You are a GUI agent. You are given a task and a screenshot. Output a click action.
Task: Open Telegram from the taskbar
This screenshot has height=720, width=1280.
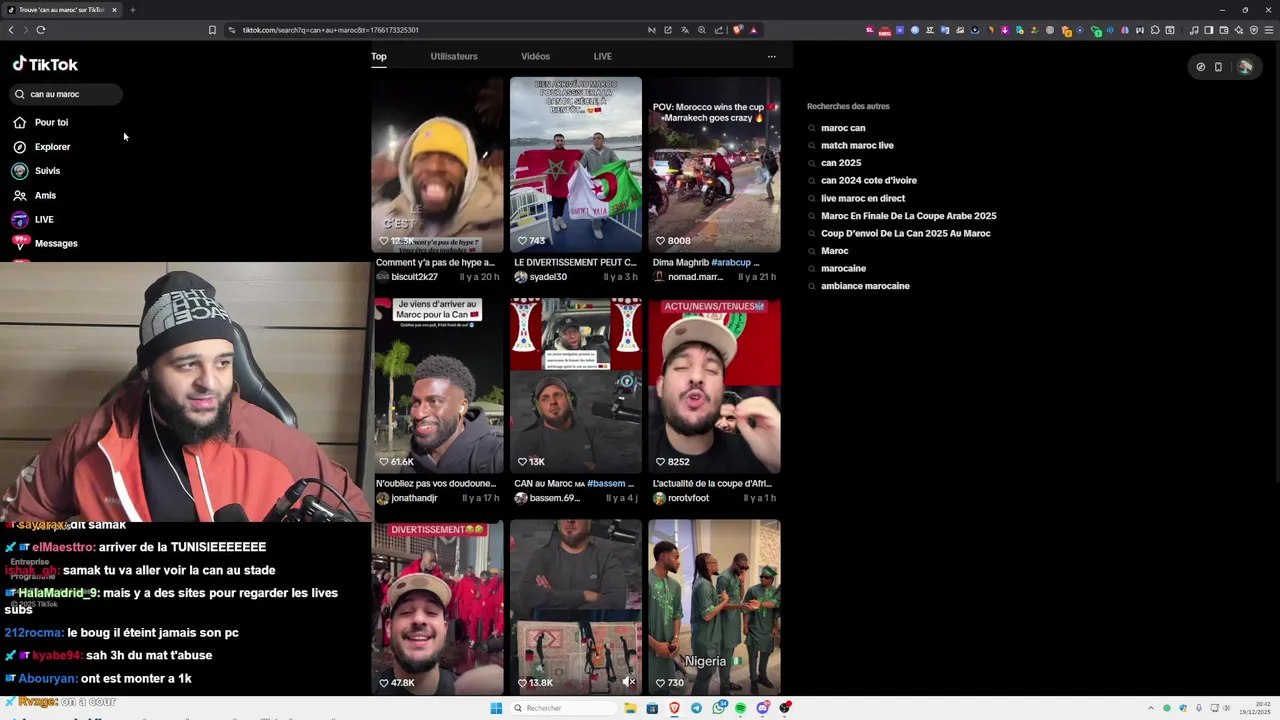pyautogui.click(x=696, y=708)
